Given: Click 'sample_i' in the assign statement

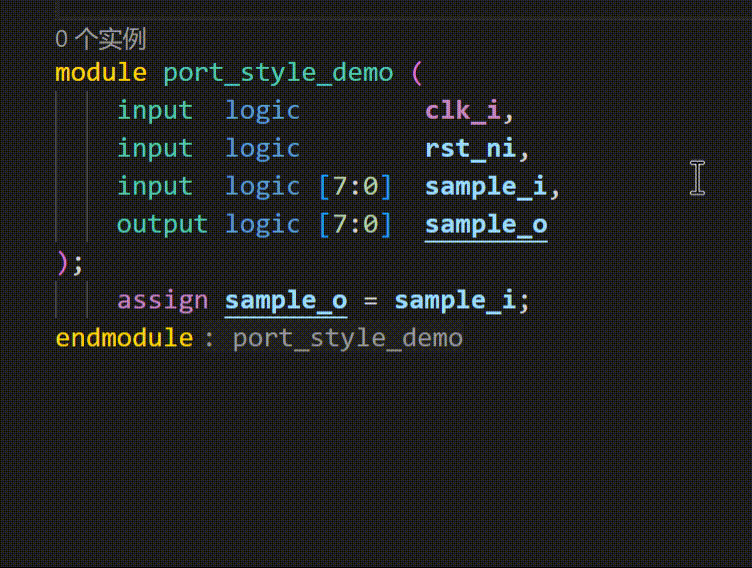Looking at the screenshot, I should 455,301.
